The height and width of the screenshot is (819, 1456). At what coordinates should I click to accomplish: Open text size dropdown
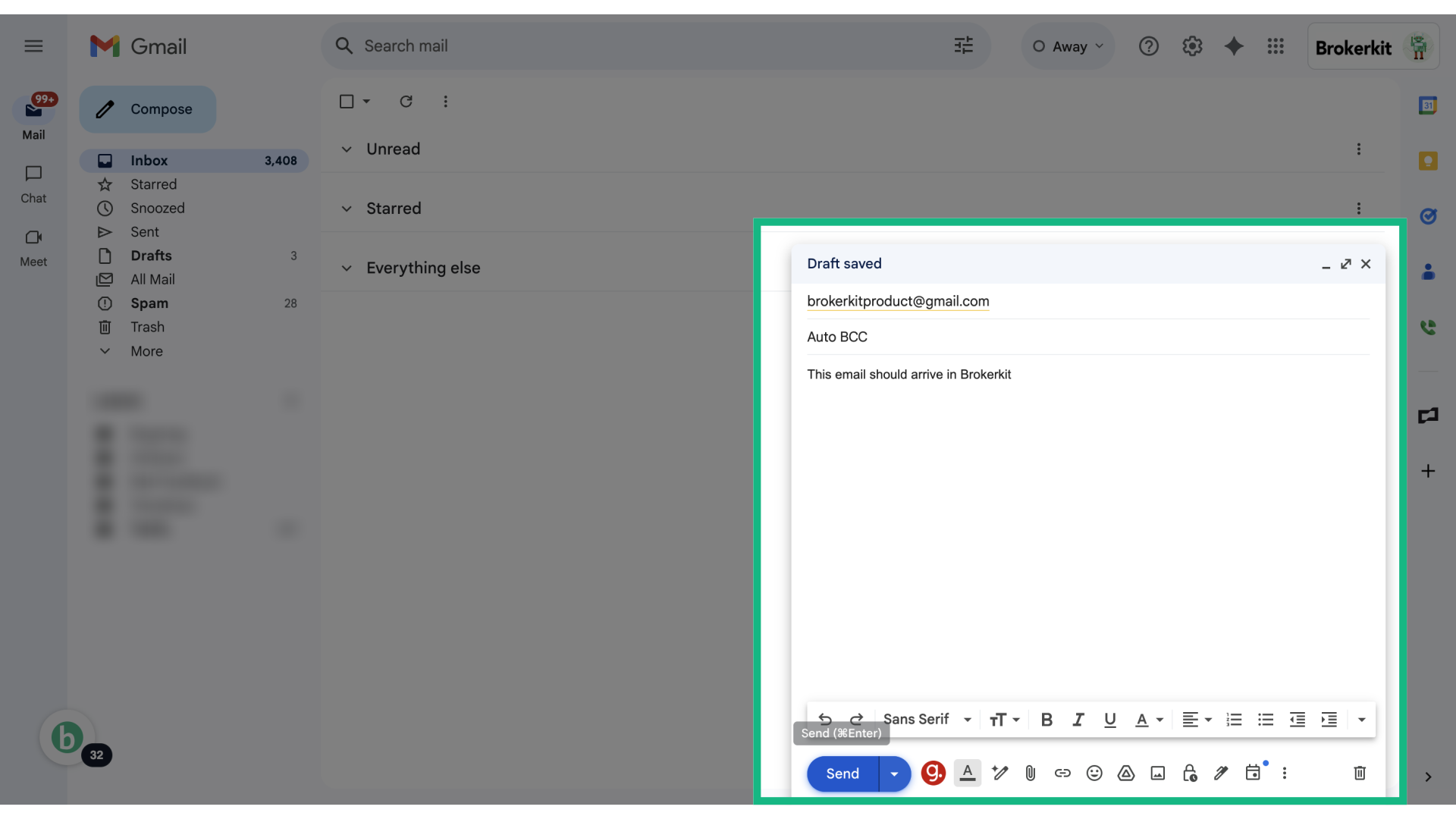click(1005, 720)
